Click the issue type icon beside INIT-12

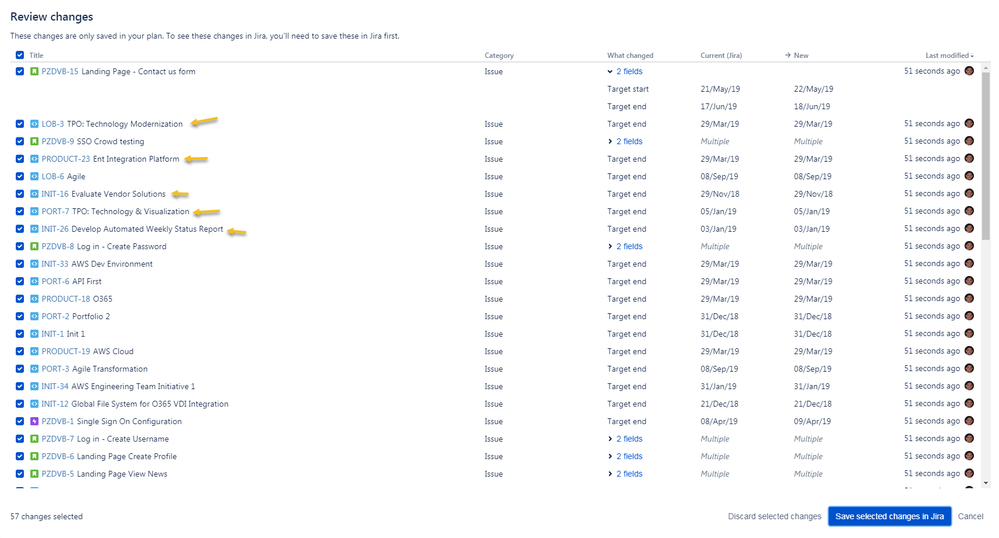click(x=34, y=404)
